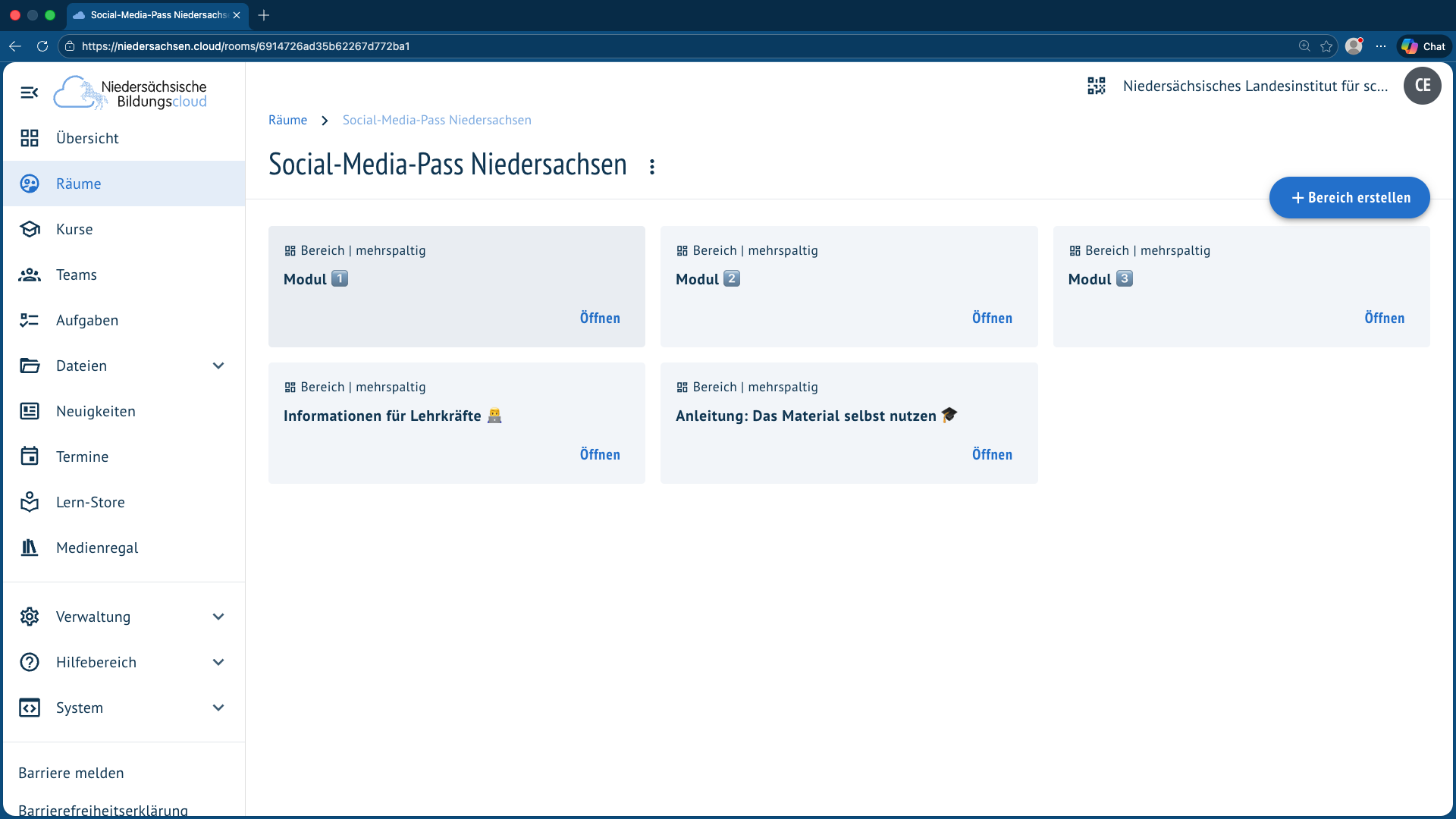Open the Copilot Chat button
The image size is (1456, 819).
[1423, 46]
